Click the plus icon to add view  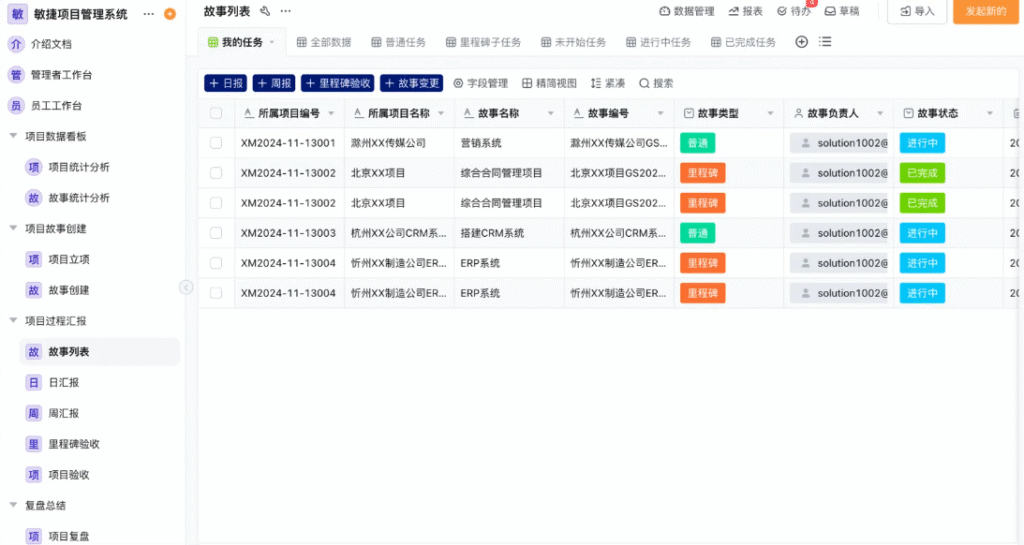[x=801, y=42]
